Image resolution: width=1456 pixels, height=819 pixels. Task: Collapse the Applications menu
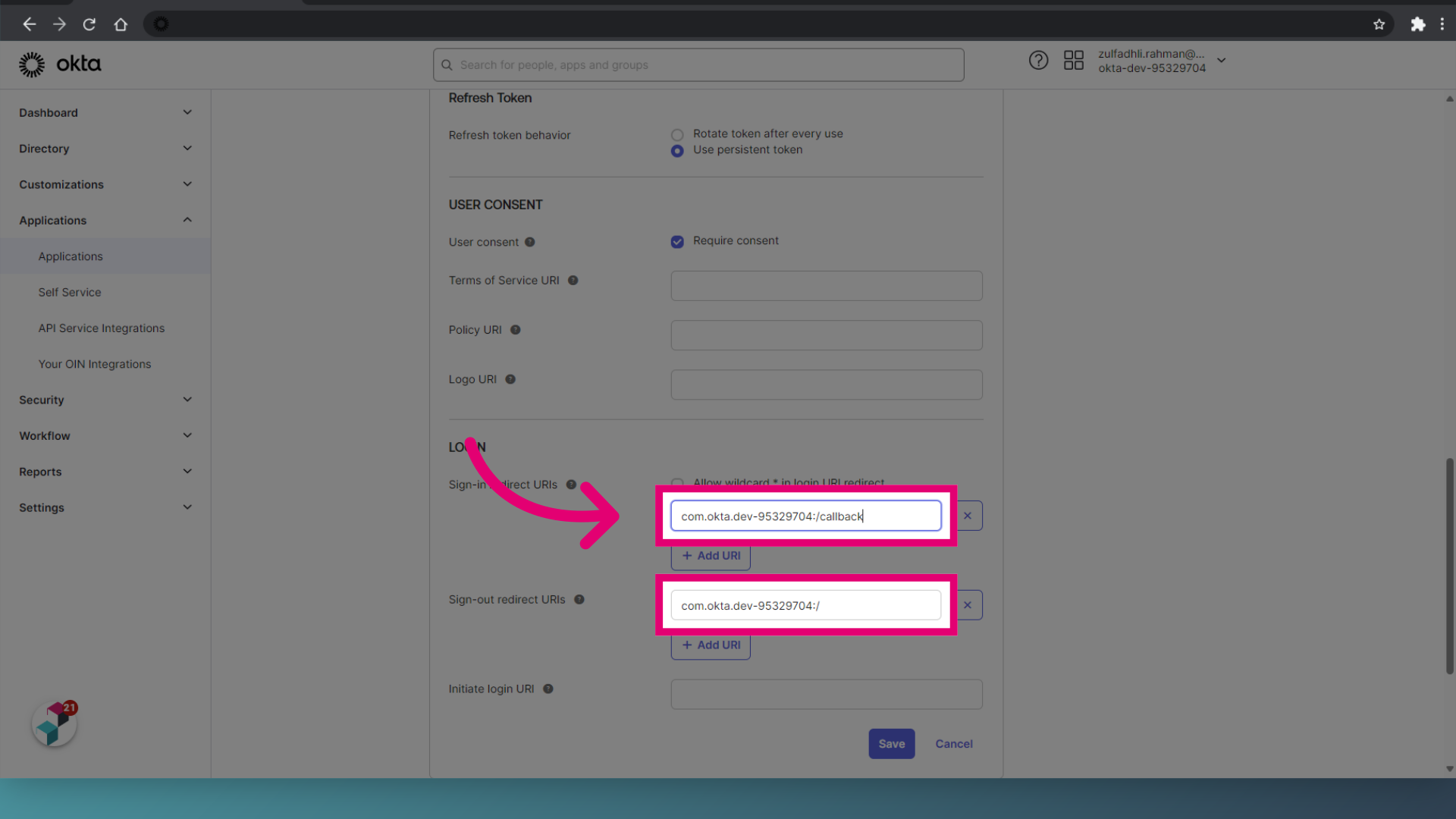pyautogui.click(x=105, y=220)
